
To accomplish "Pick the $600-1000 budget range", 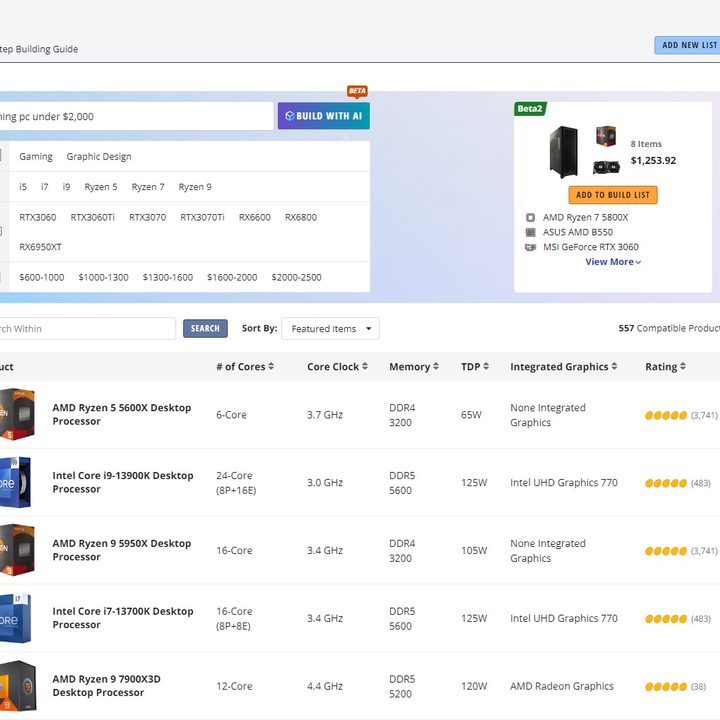I will tap(41, 277).
